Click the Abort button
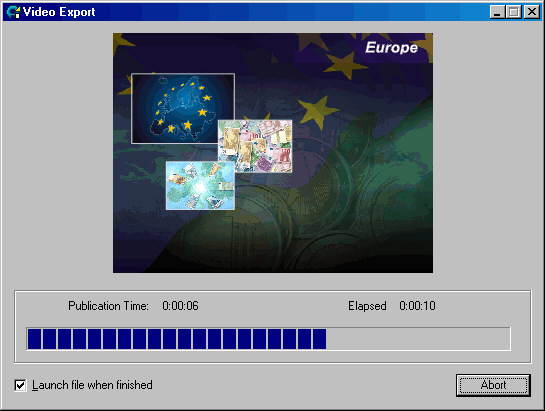Image resolution: width=545 pixels, height=411 pixels. (493, 385)
